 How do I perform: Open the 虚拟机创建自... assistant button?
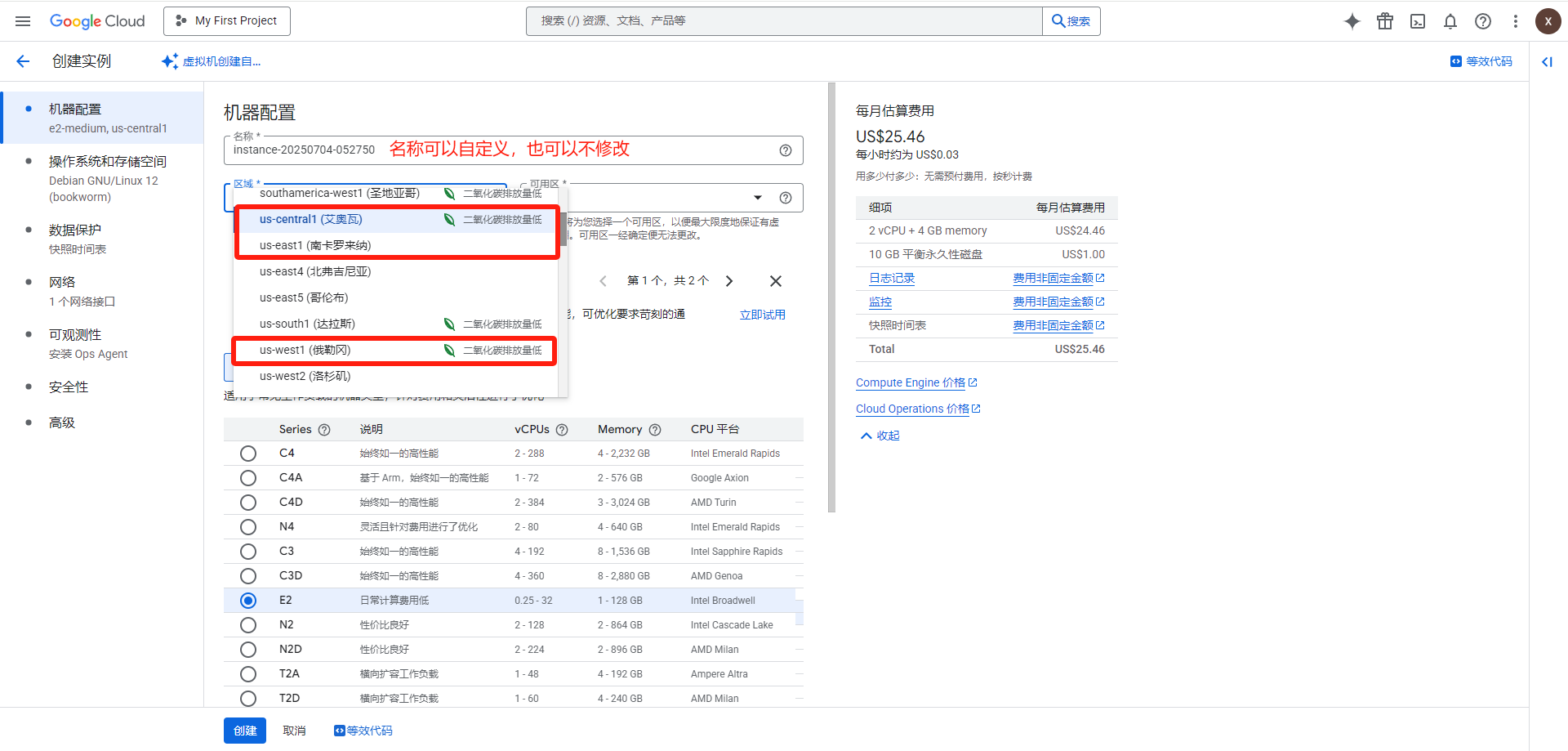point(211,61)
